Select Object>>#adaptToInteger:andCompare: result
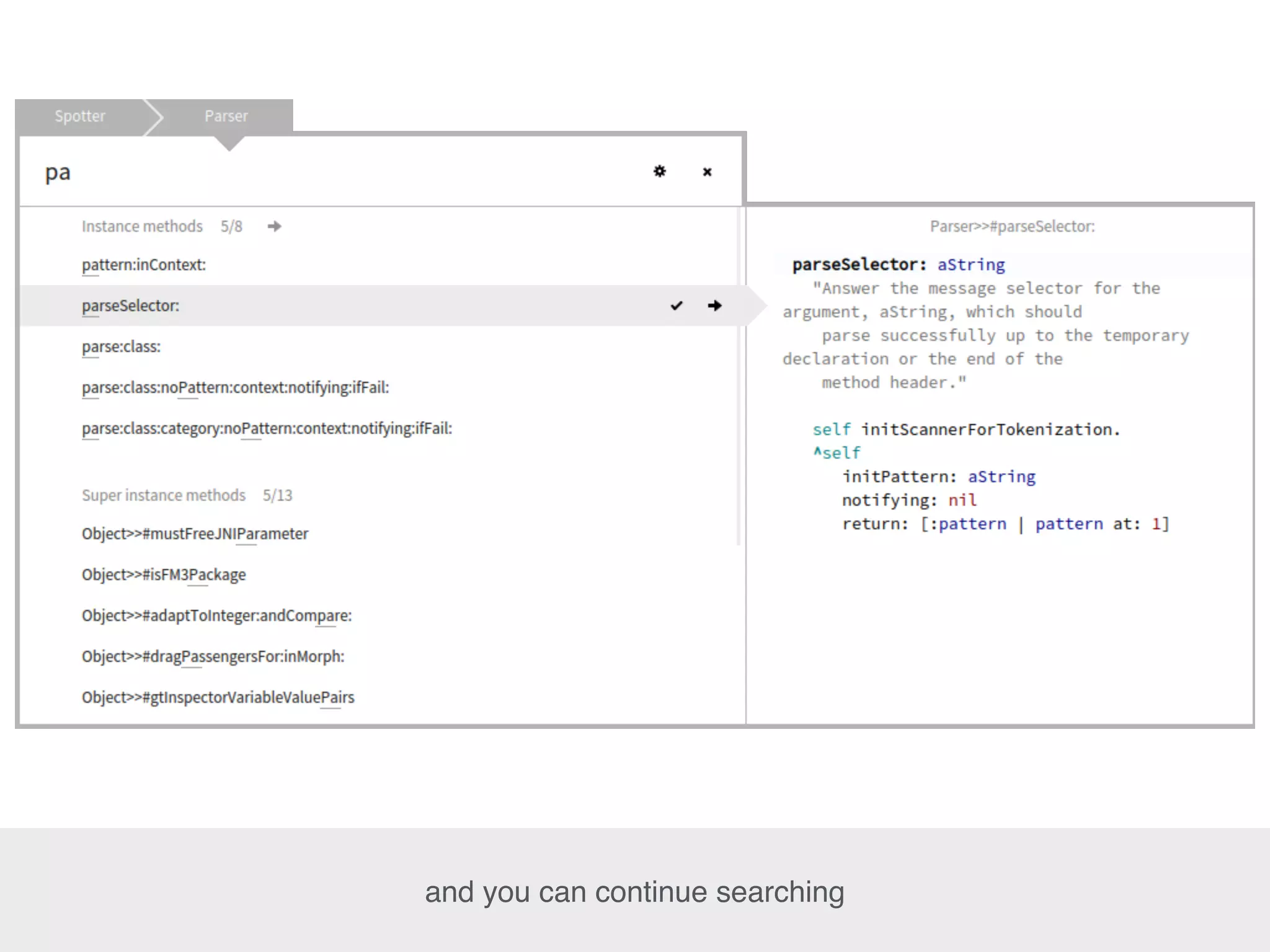 tap(216, 615)
